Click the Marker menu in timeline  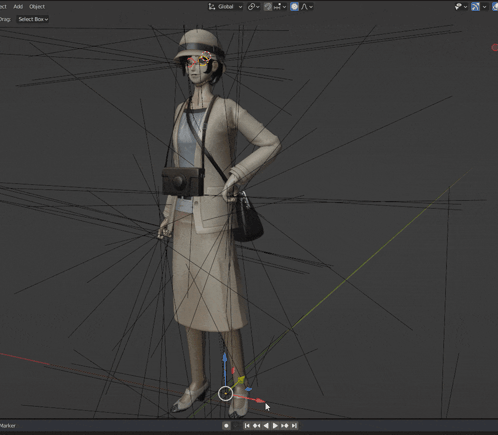click(7, 426)
